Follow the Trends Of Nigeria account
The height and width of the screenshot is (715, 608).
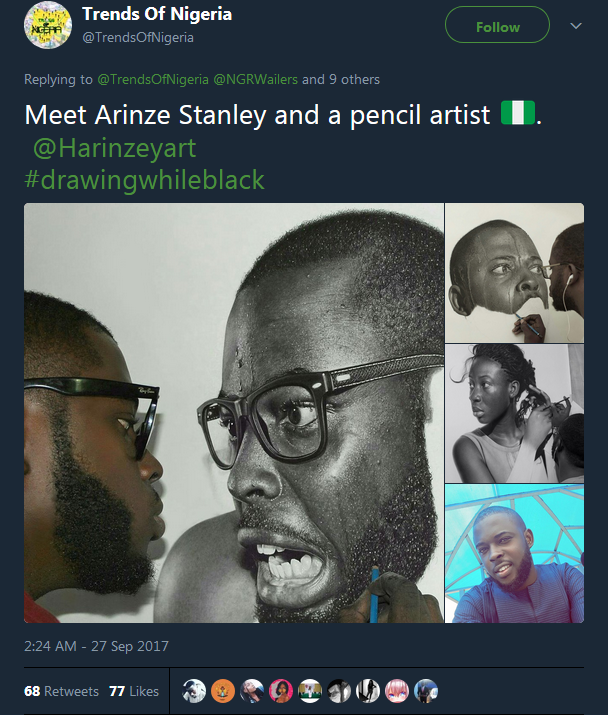coord(497,26)
